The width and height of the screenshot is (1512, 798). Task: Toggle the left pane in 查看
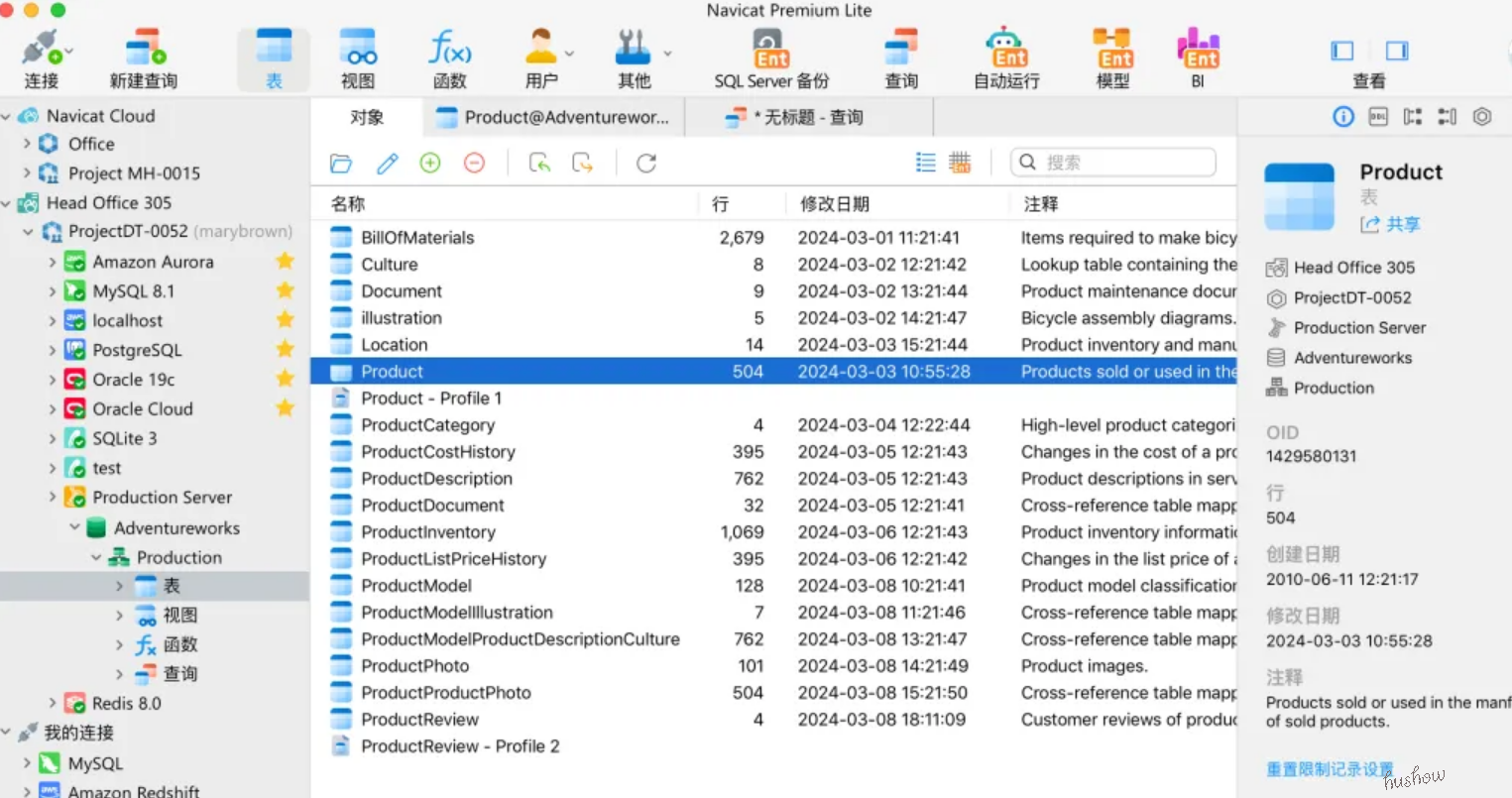pyautogui.click(x=1342, y=51)
